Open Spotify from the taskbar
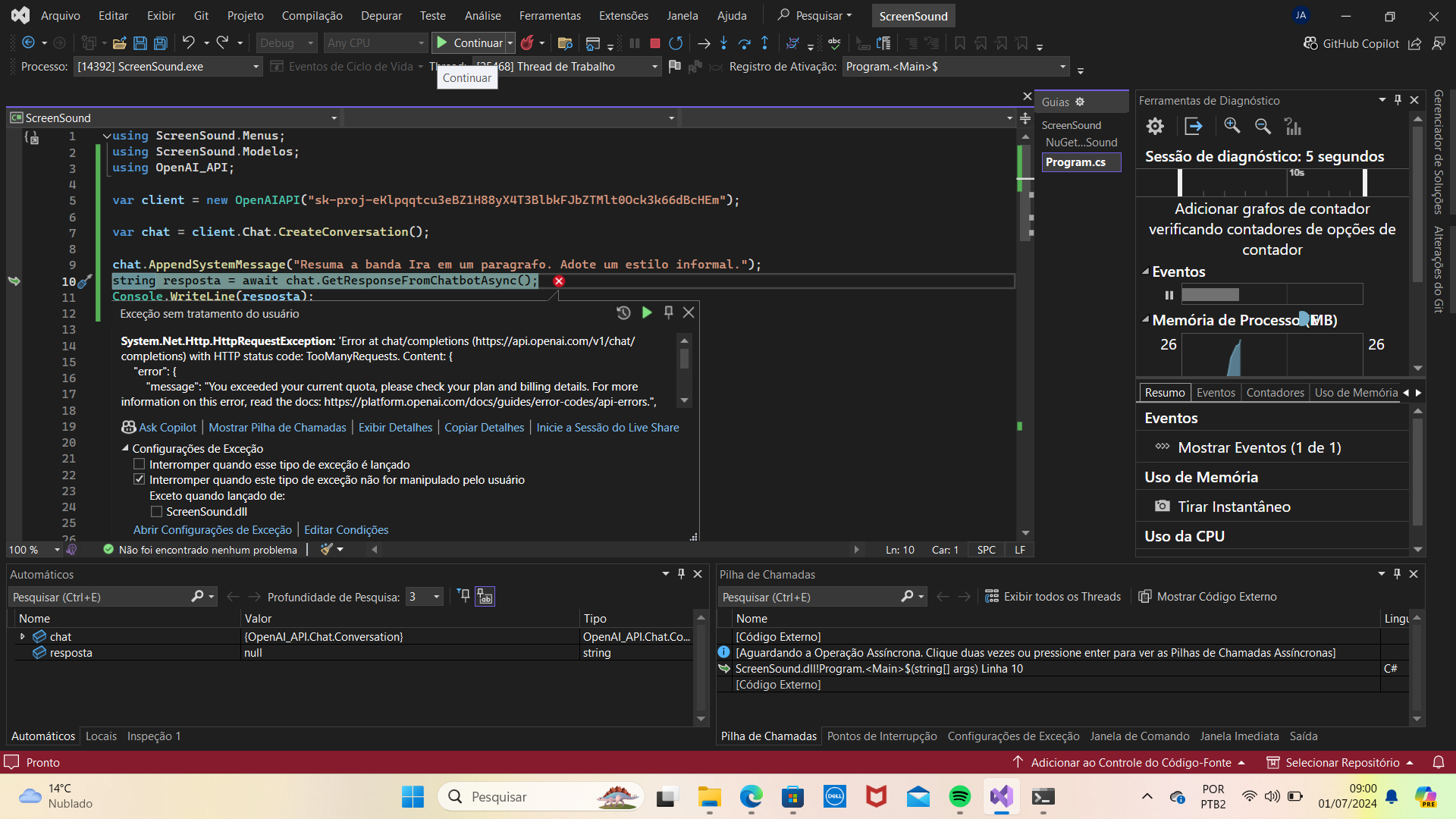This screenshot has height=819, width=1456. coord(960,796)
